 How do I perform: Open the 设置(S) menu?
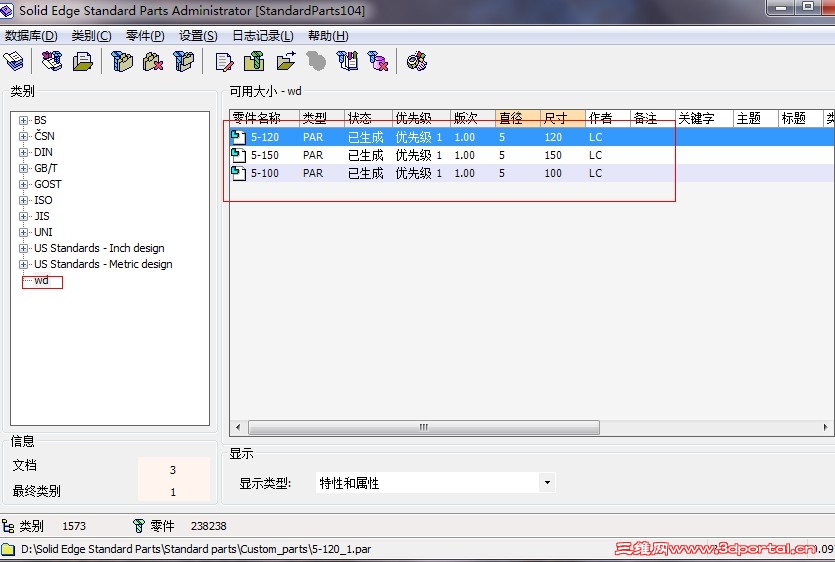(x=198, y=36)
